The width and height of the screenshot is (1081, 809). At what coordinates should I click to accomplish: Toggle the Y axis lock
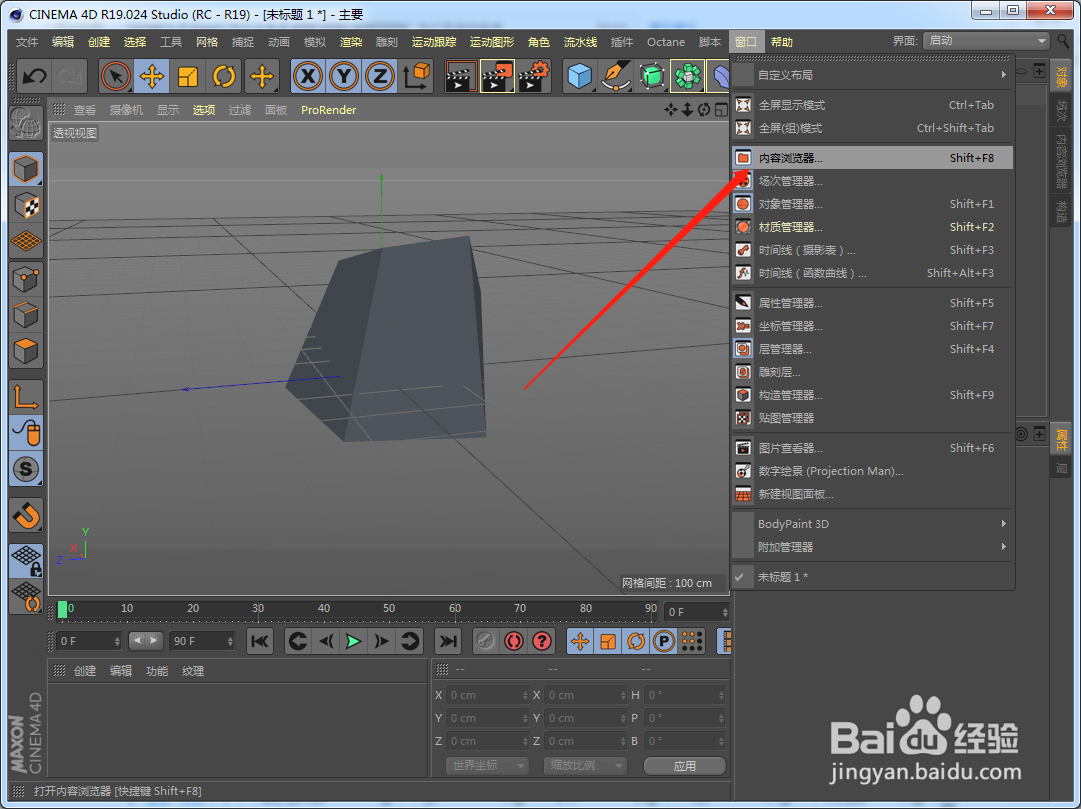click(344, 76)
